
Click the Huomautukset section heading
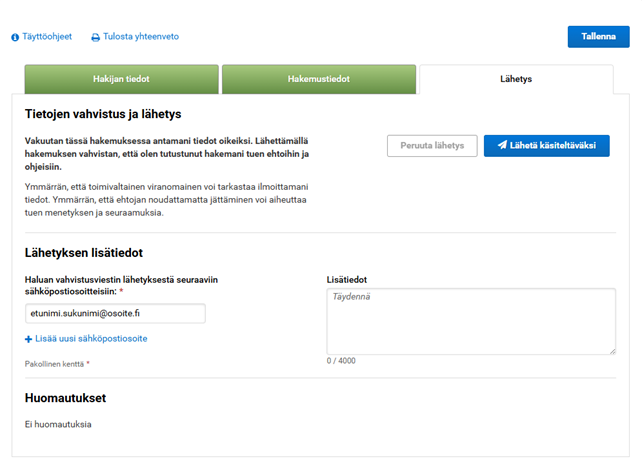click(66, 398)
